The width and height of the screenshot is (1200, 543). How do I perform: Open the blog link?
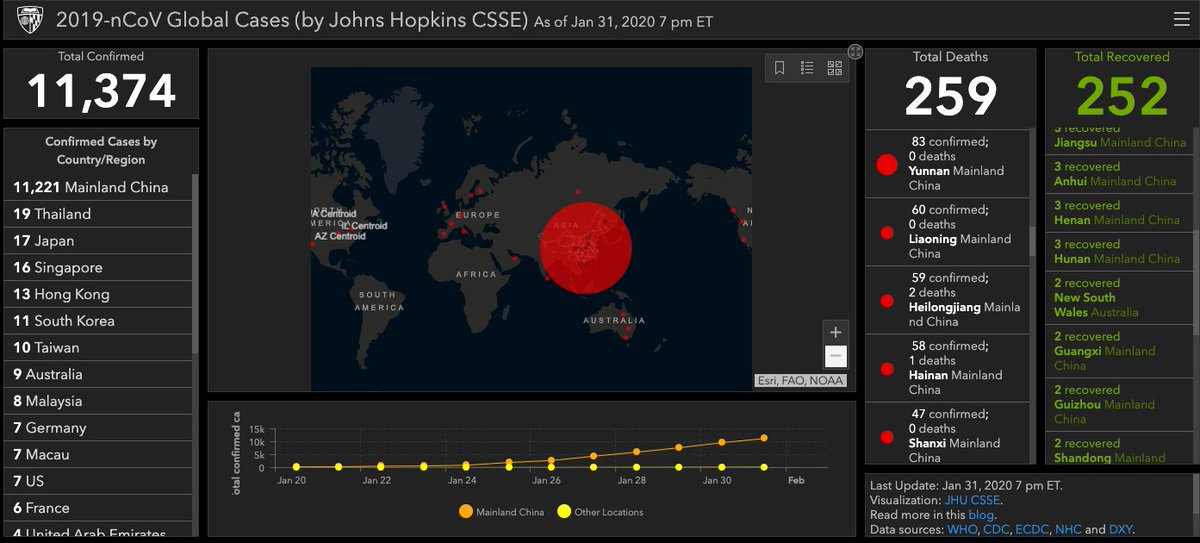[x=982, y=515]
